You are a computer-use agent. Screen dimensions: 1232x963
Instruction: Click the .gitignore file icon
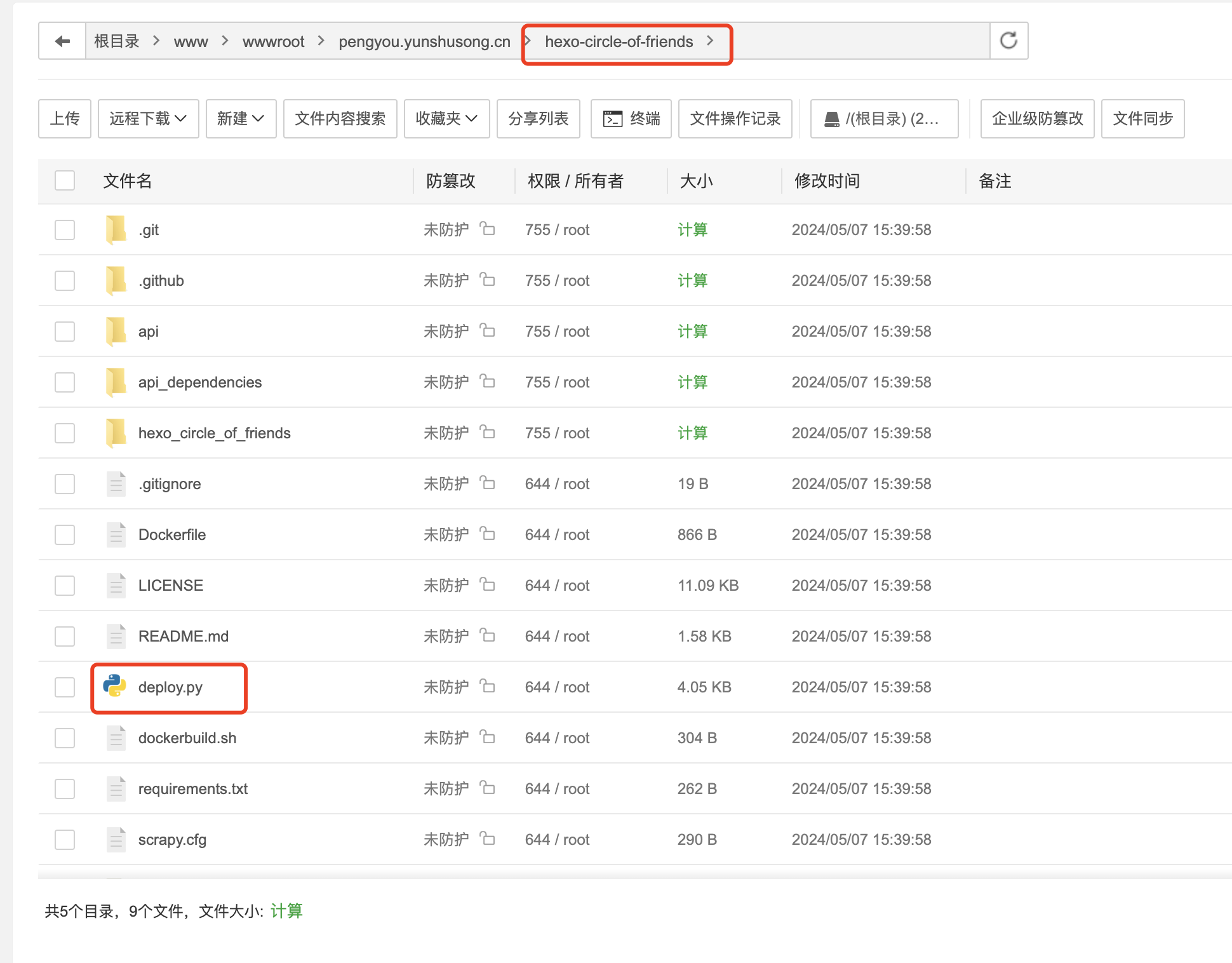click(x=116, y=483)
